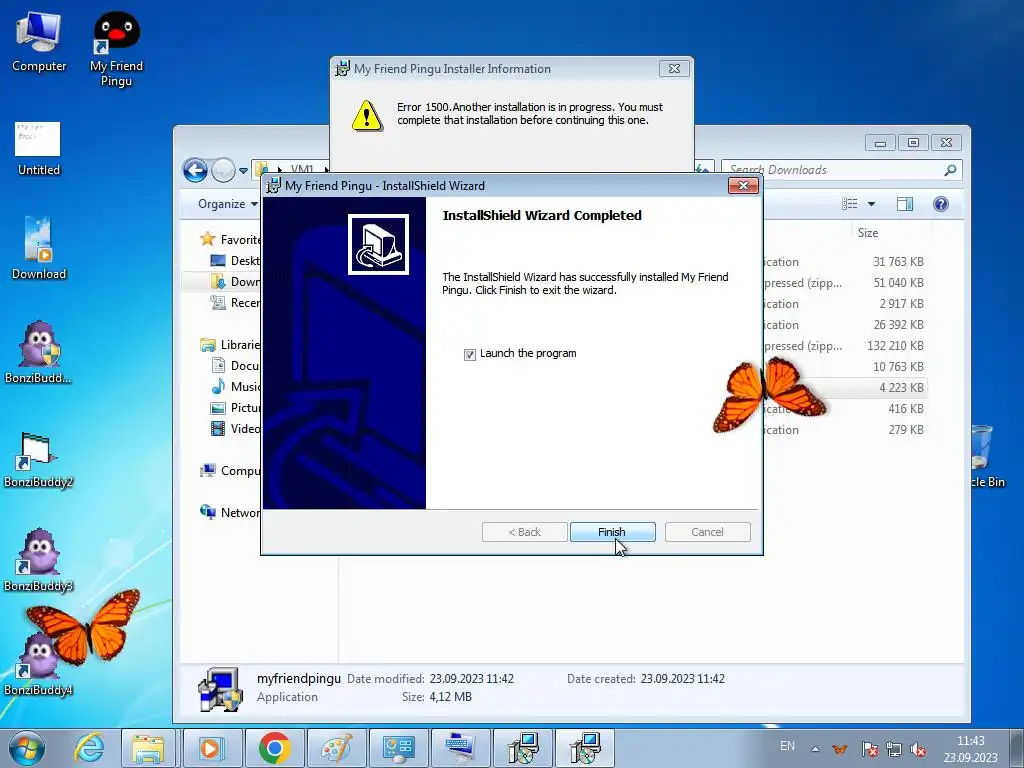The height and width of the screenshot is (768, 1024).
Task: Click the Cancel button in InstallShield Wizard
Action: point(707,532)
